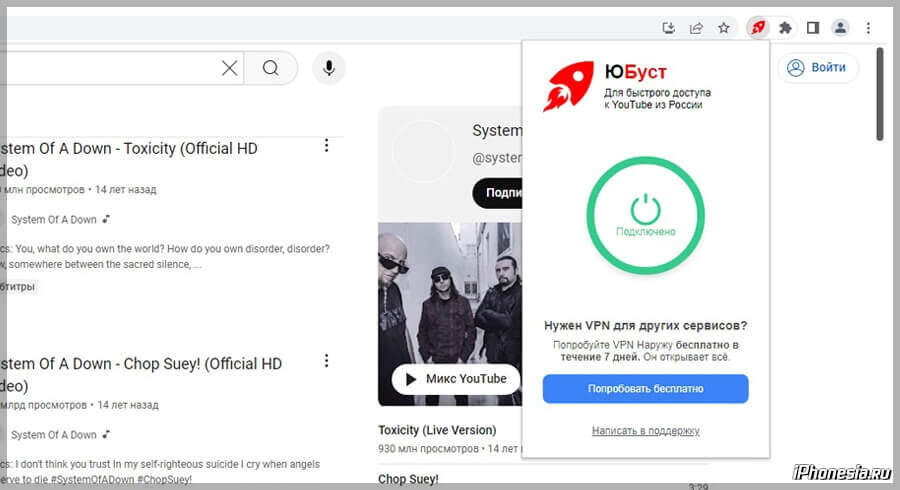Open System Of A Down channel under Chop Suey!
Viewport: 900px width, 490px height.
coord(53,435)
